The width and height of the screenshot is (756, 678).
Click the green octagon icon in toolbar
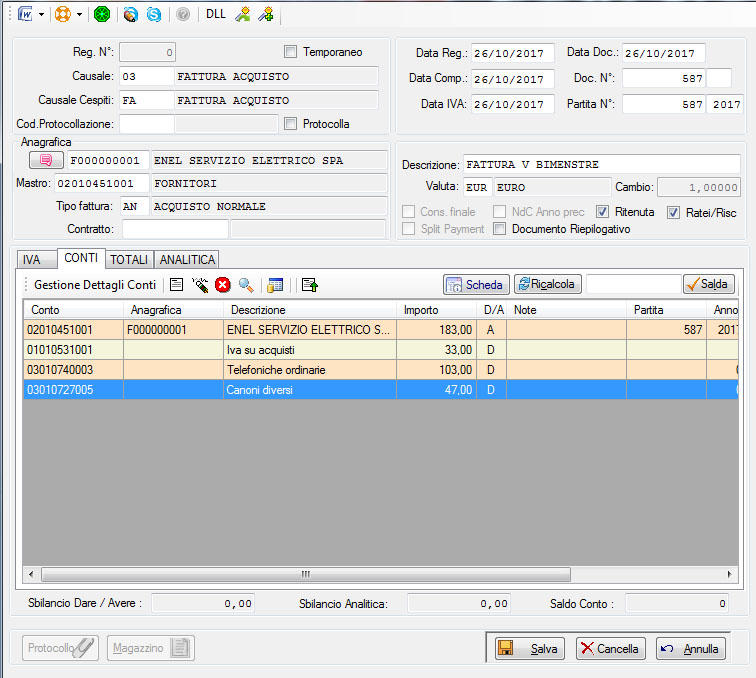pos(102,14)
